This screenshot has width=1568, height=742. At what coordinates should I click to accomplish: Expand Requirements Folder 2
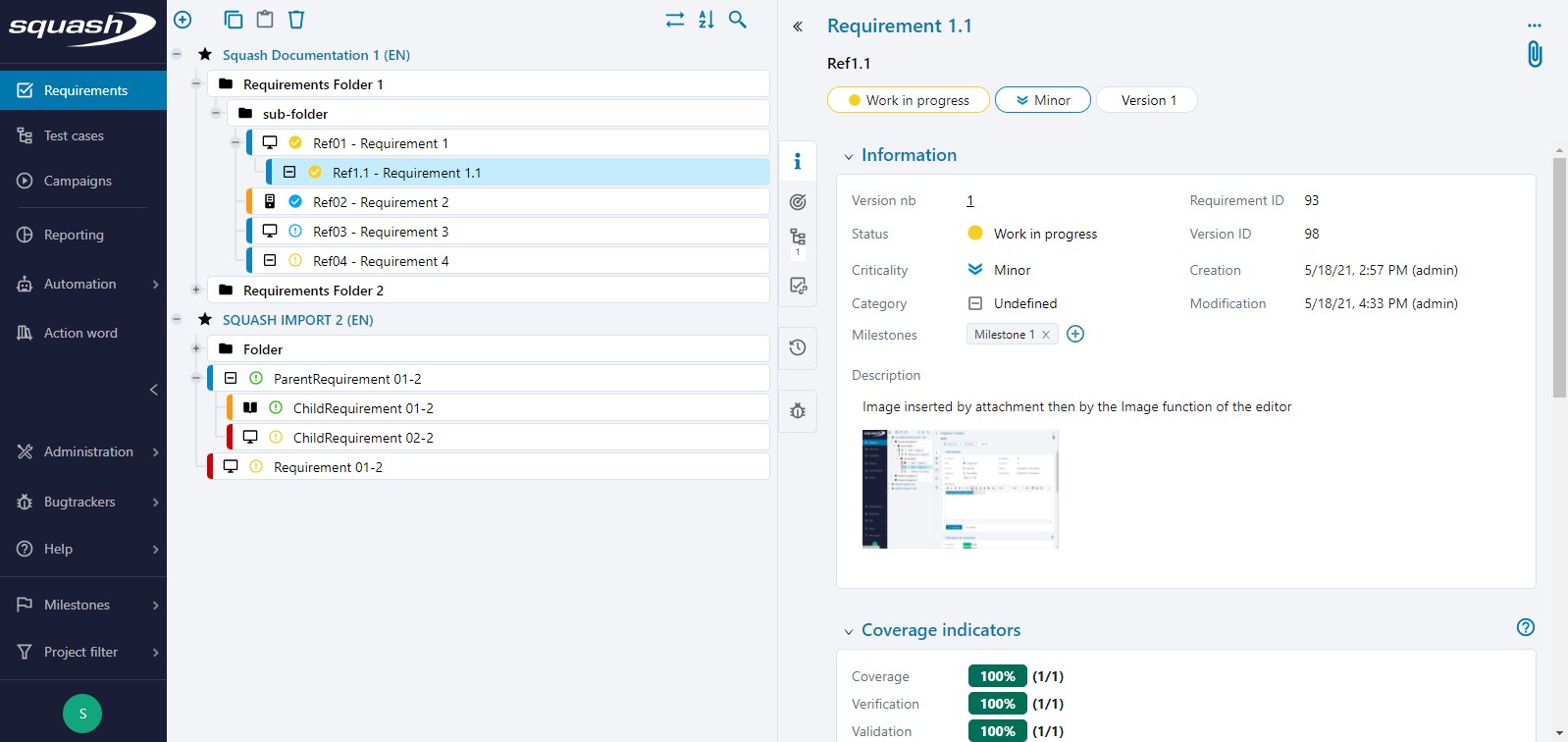[x=196, y=291]
